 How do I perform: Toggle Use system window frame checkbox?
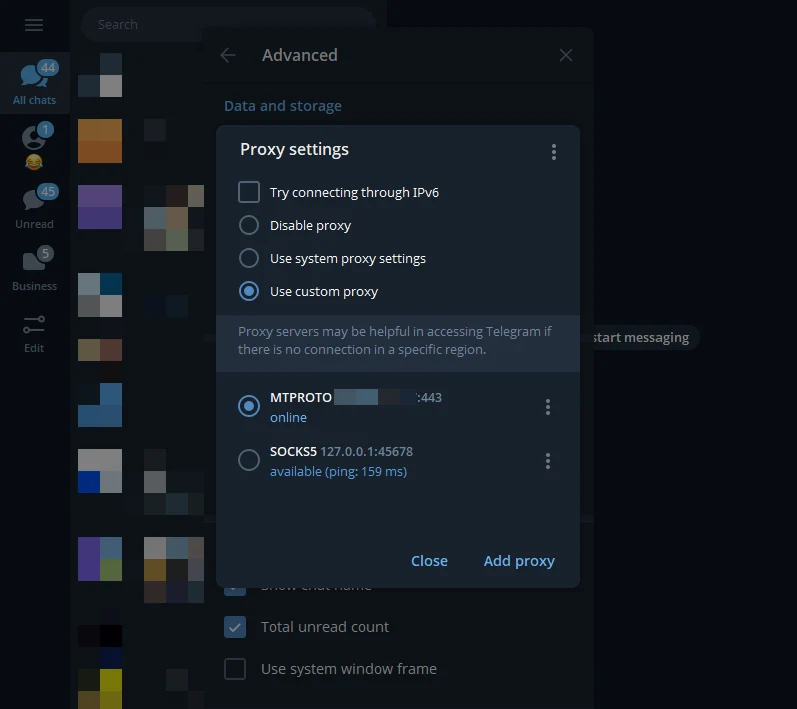(x=235, y=669)
